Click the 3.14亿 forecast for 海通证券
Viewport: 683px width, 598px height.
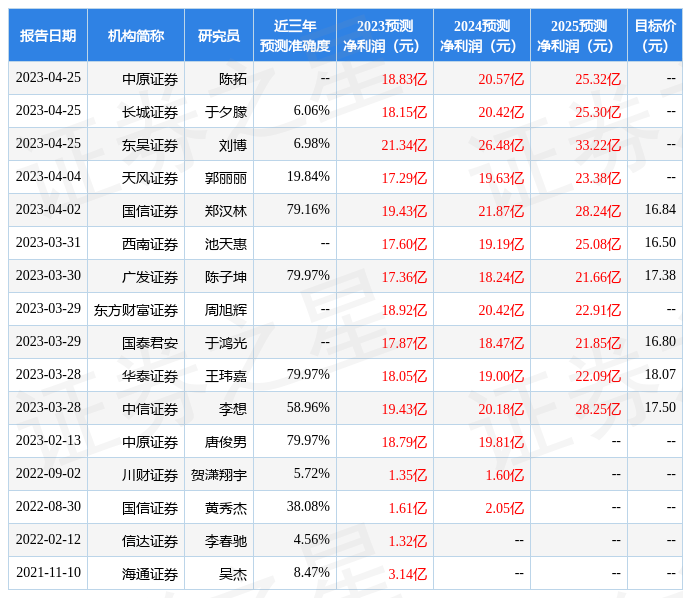click(407, 574)
